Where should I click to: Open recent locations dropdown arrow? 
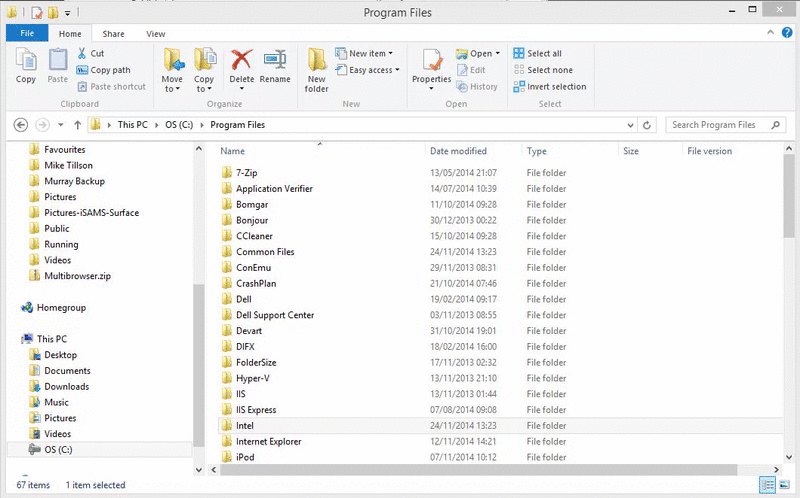(x=61, y=125)
